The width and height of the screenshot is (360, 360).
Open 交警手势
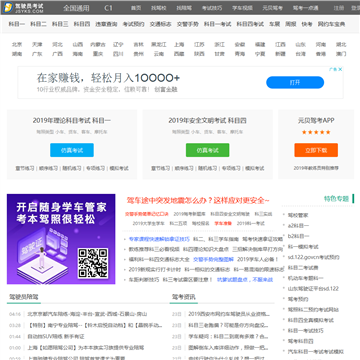(188, 24)
